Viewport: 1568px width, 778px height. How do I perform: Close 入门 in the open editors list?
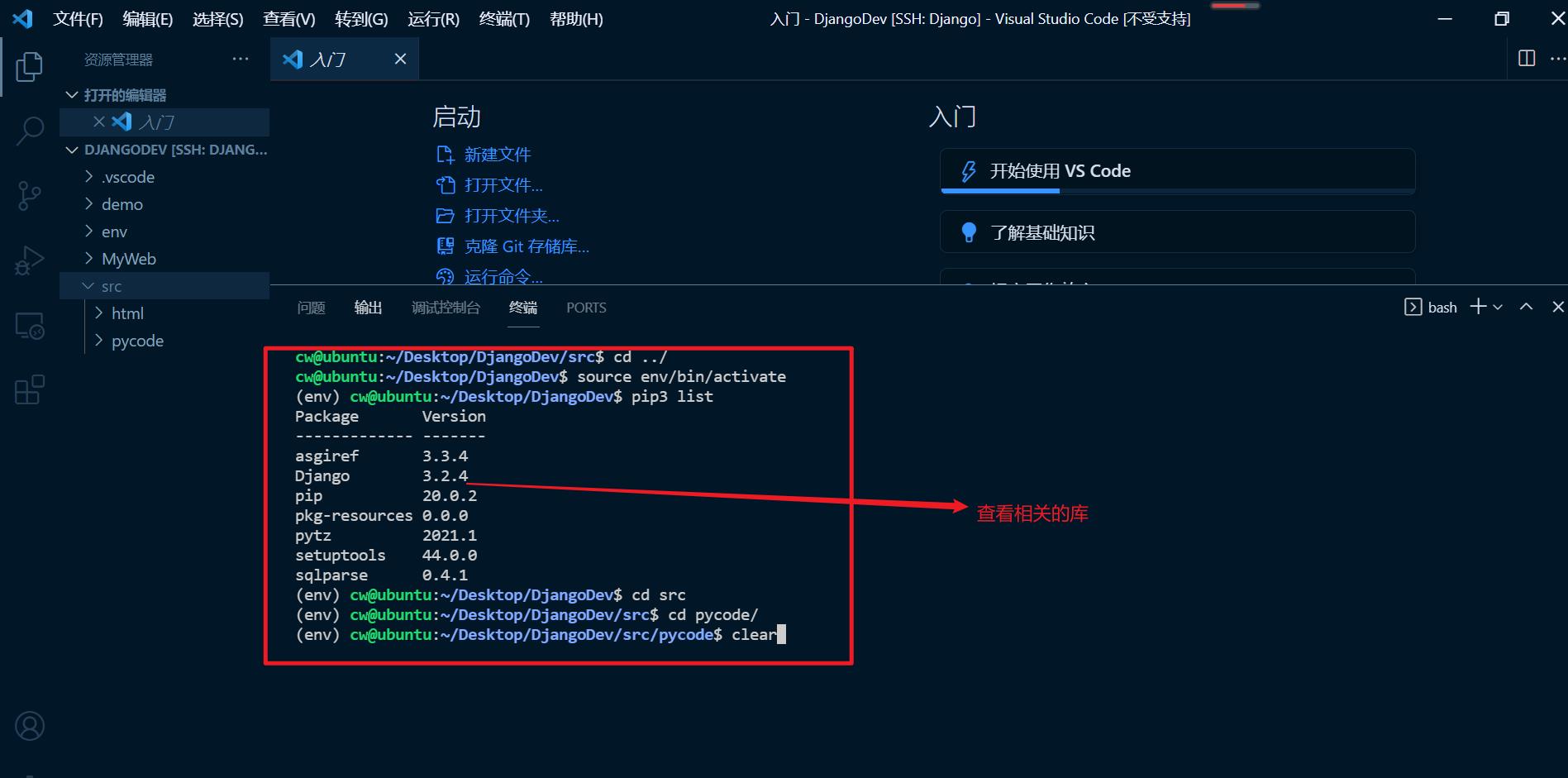(x=99, y=122)
